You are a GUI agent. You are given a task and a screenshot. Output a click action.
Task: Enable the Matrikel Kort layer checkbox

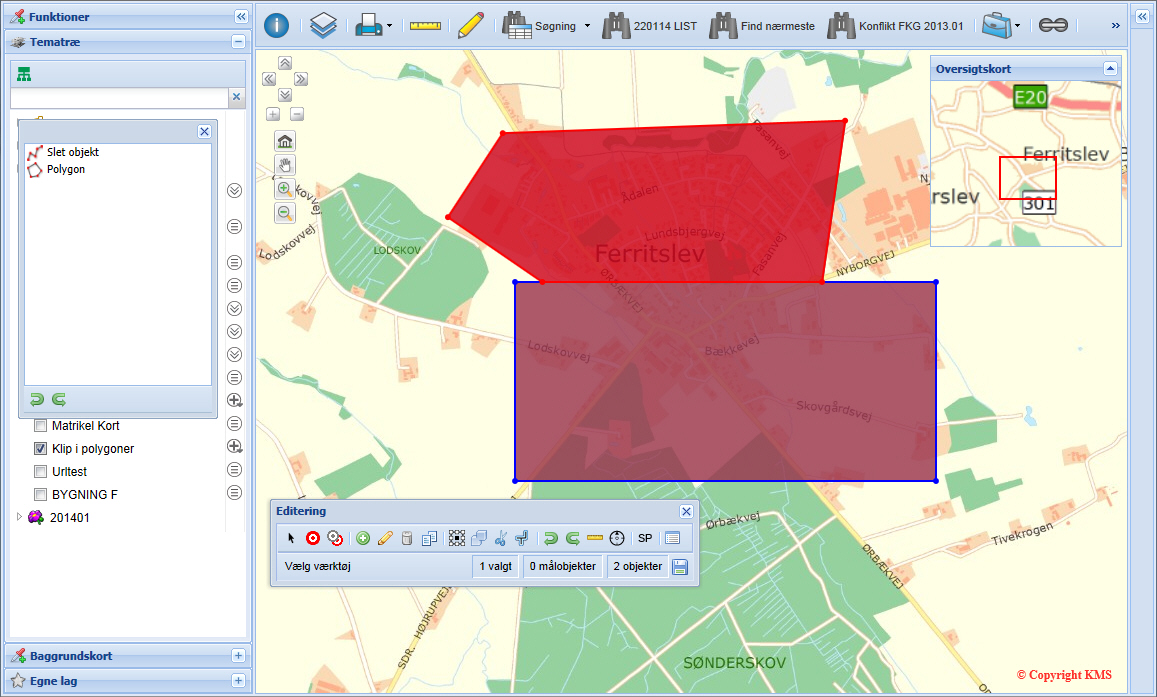(x=41, y=426)
